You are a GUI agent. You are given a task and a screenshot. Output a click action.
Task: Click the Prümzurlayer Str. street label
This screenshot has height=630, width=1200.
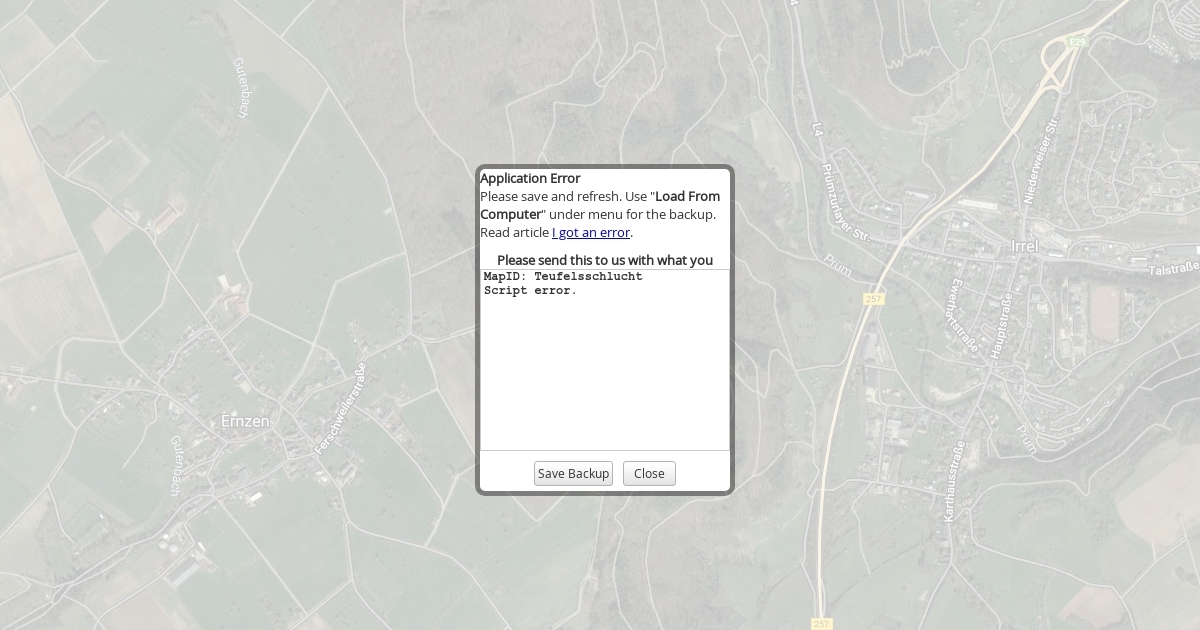846,201
